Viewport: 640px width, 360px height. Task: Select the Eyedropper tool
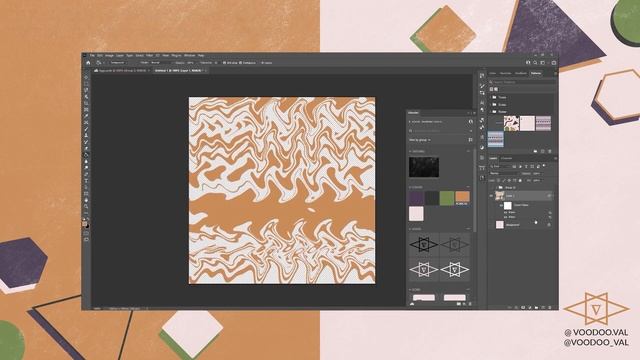click(86, 116)
